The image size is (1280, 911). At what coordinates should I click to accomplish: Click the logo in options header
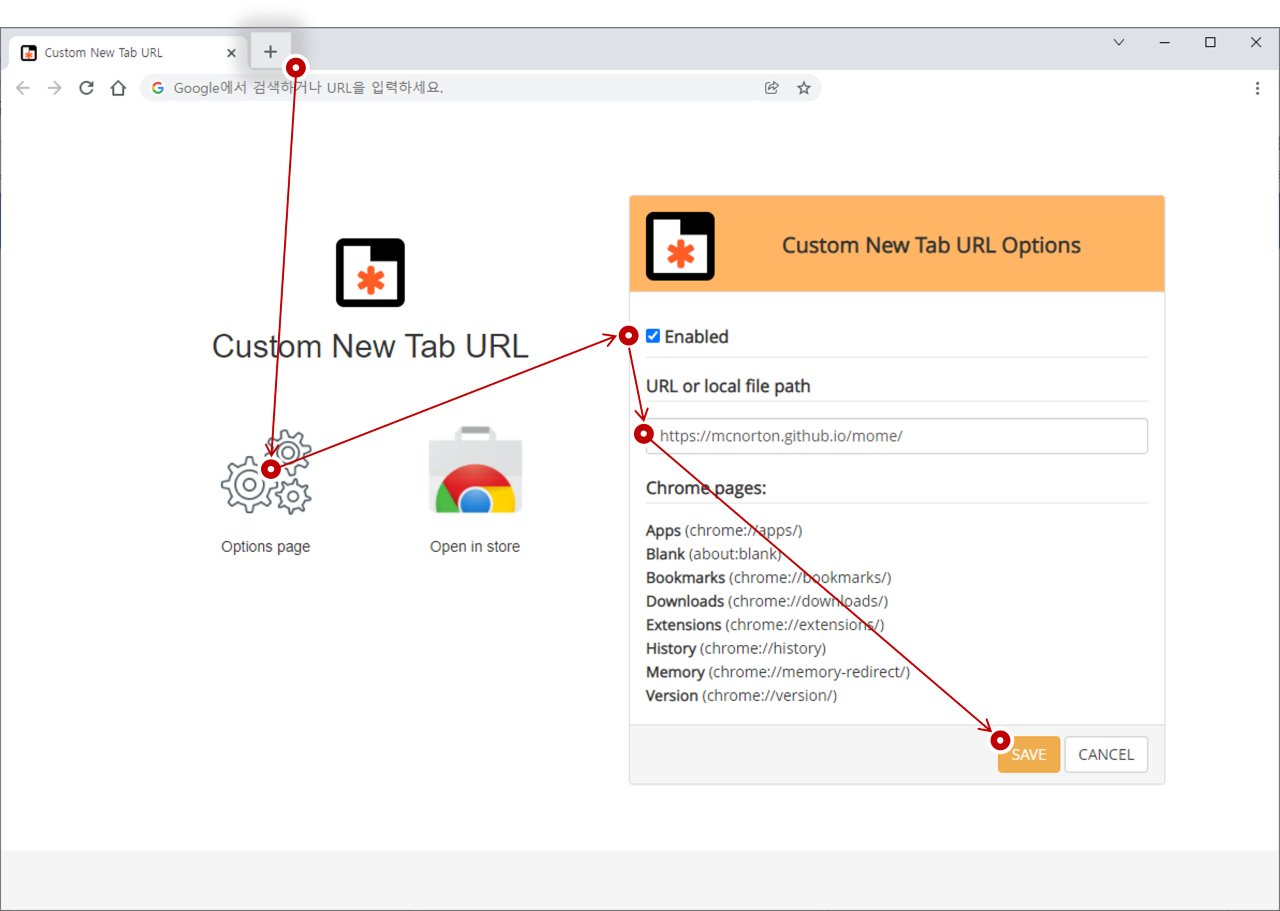pyautogui.click(x=680, y=246)
